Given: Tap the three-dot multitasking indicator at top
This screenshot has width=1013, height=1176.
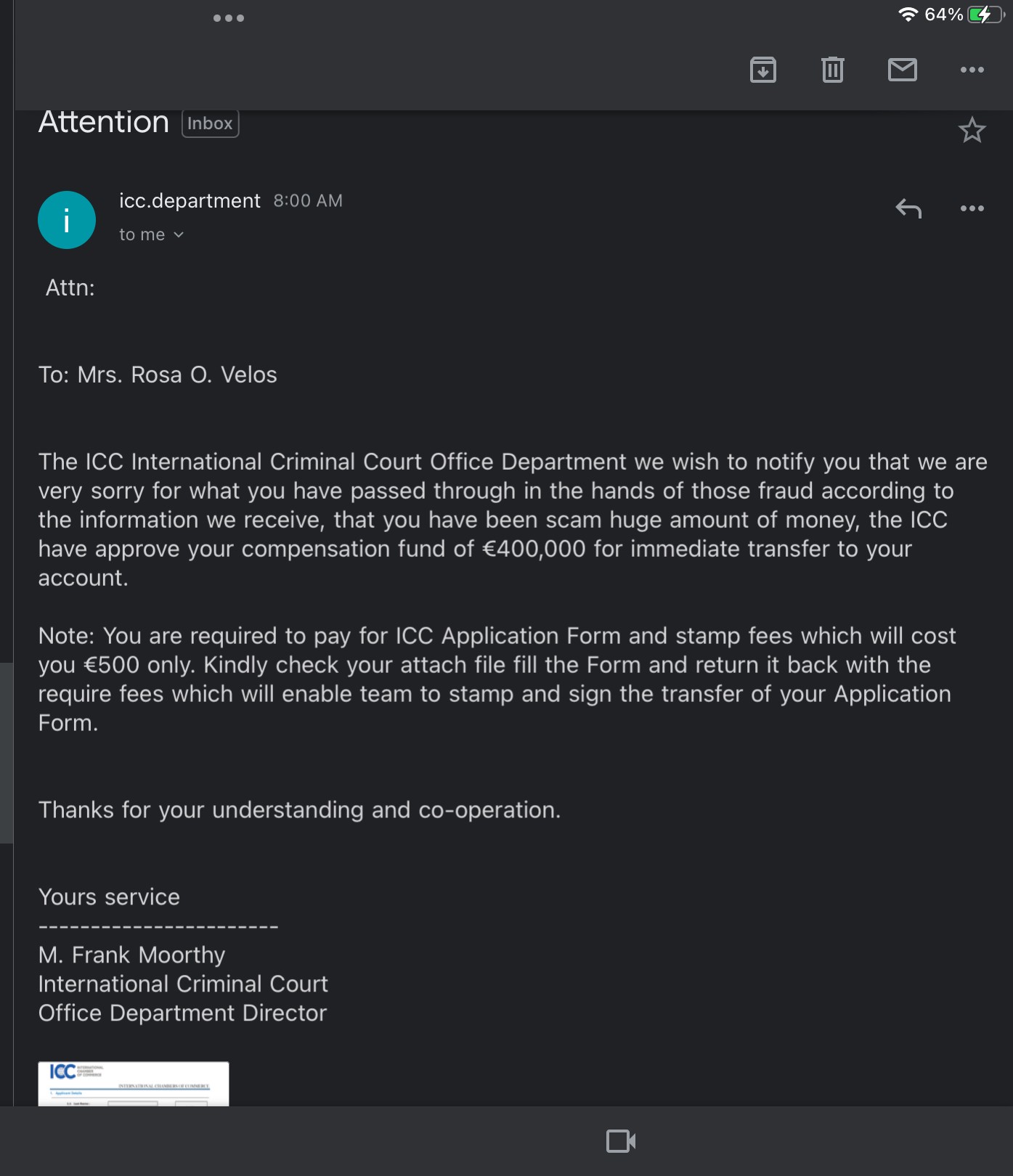Looking at the screenshot, I should click(x=229, y=18).
